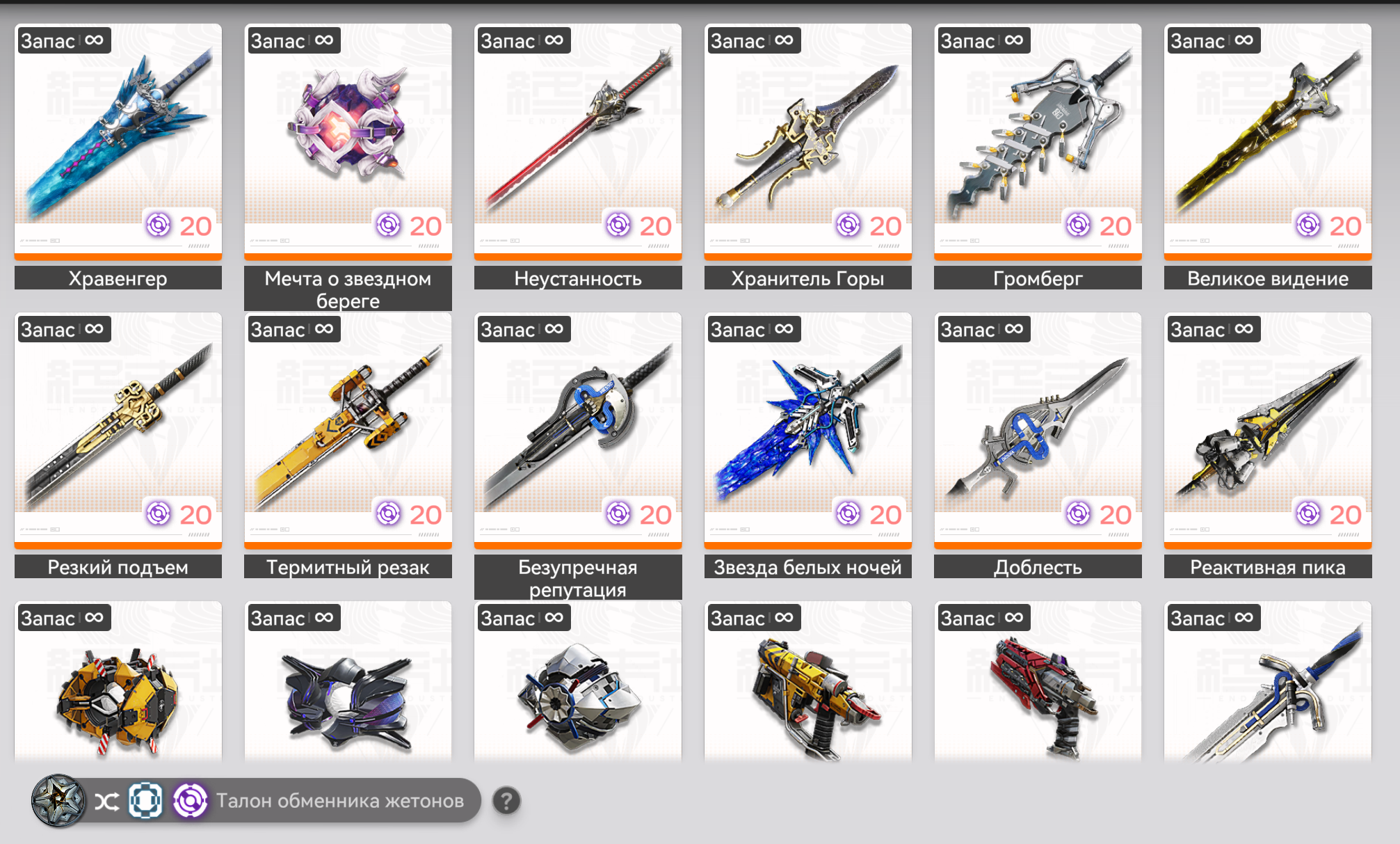This screenshot has height=844, width=1400.
Task: Select the red handgun weapon card
Action: pyautogui.click(x=1038, y=682)
